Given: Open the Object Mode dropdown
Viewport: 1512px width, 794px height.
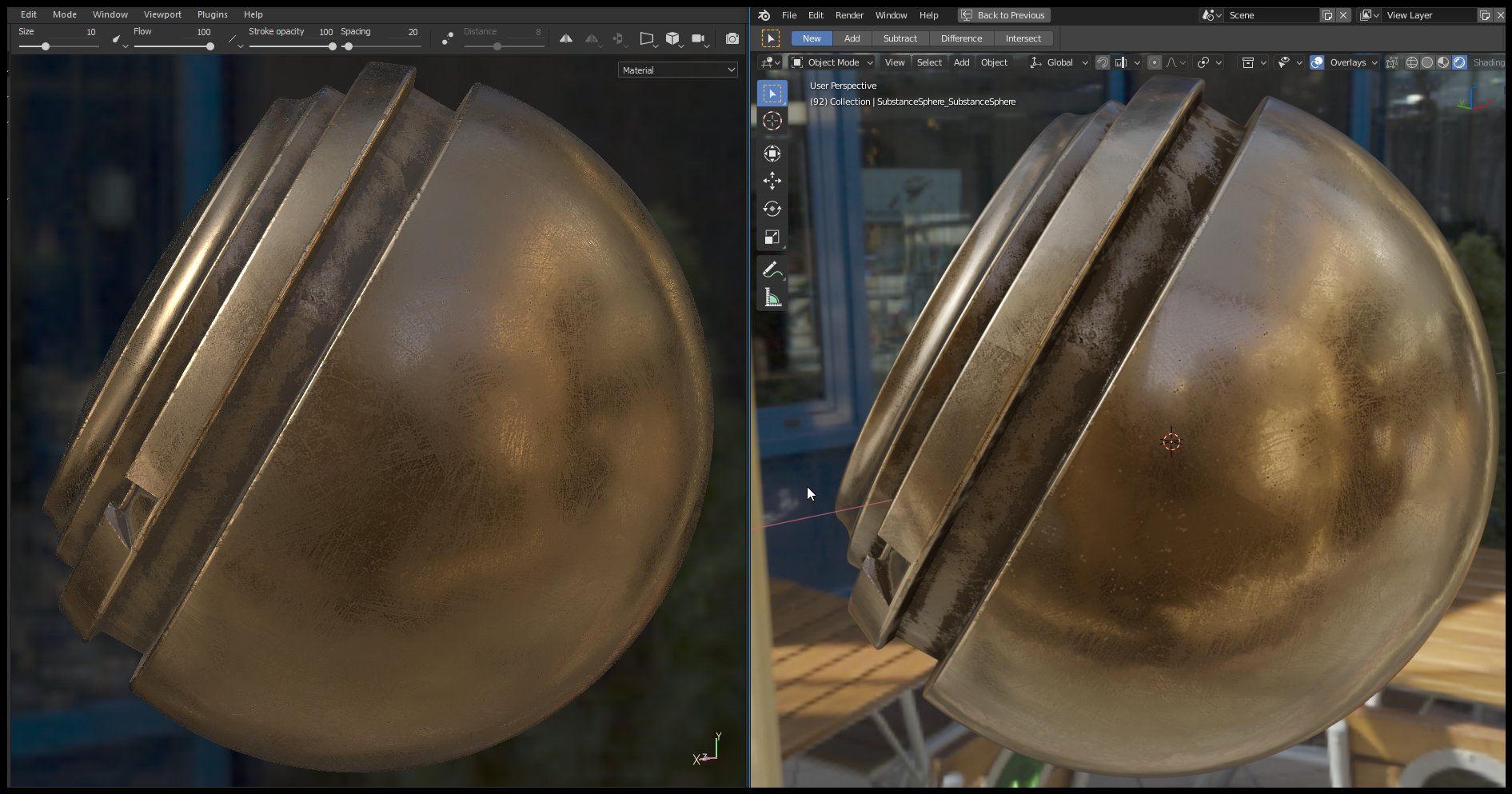Looking at the screenshot, I should (832, 62).
